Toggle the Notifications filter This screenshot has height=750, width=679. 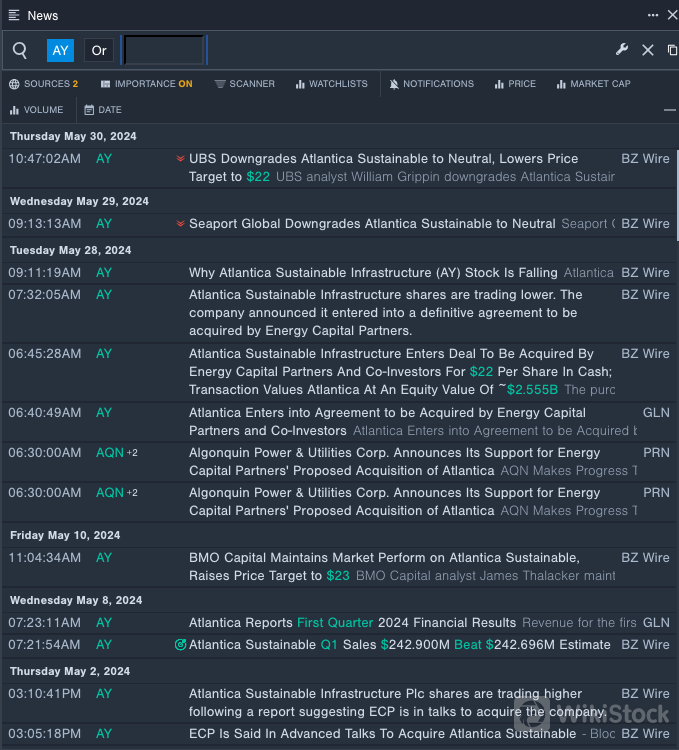[431, 84]
